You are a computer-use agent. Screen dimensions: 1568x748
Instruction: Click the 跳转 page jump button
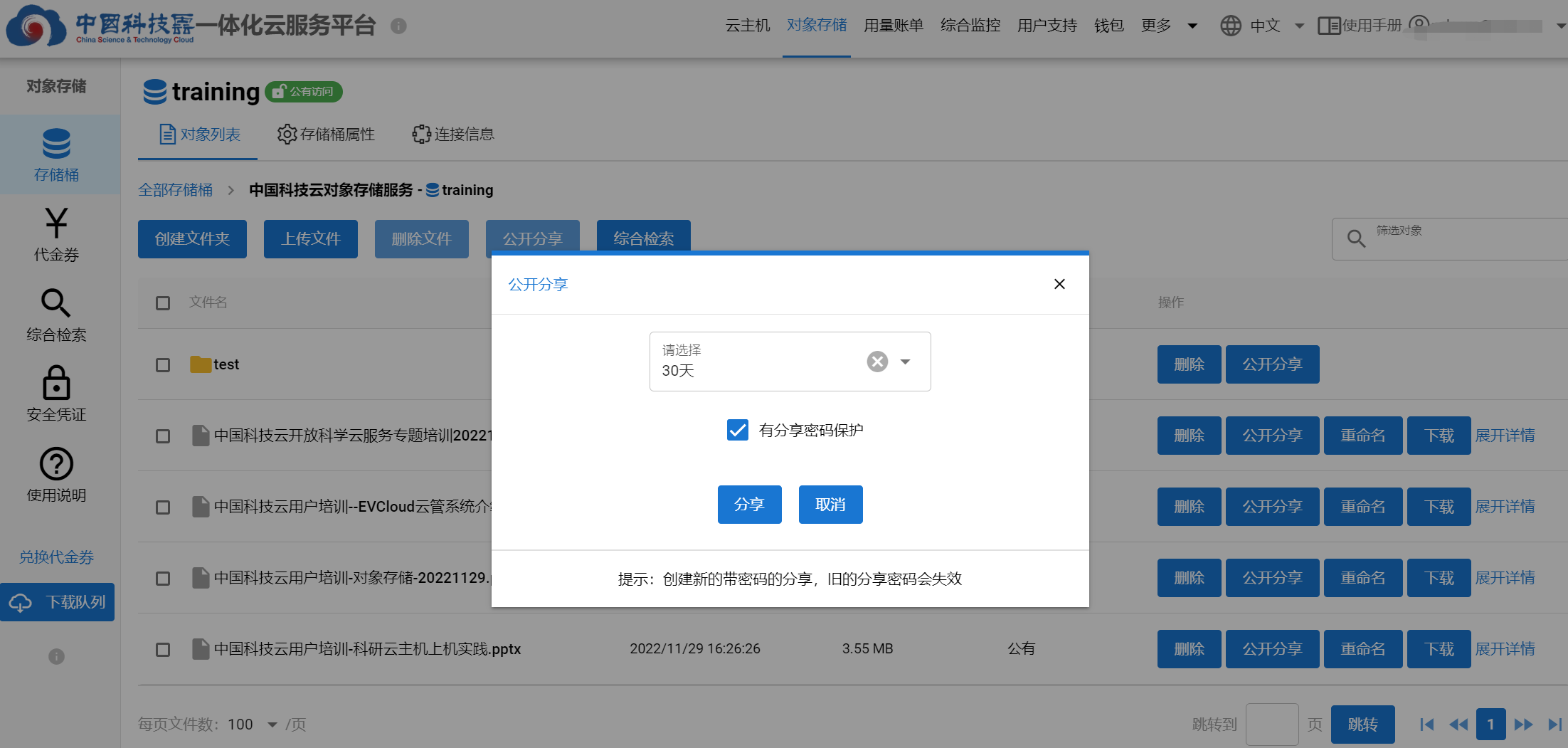tap(1362, 725)
